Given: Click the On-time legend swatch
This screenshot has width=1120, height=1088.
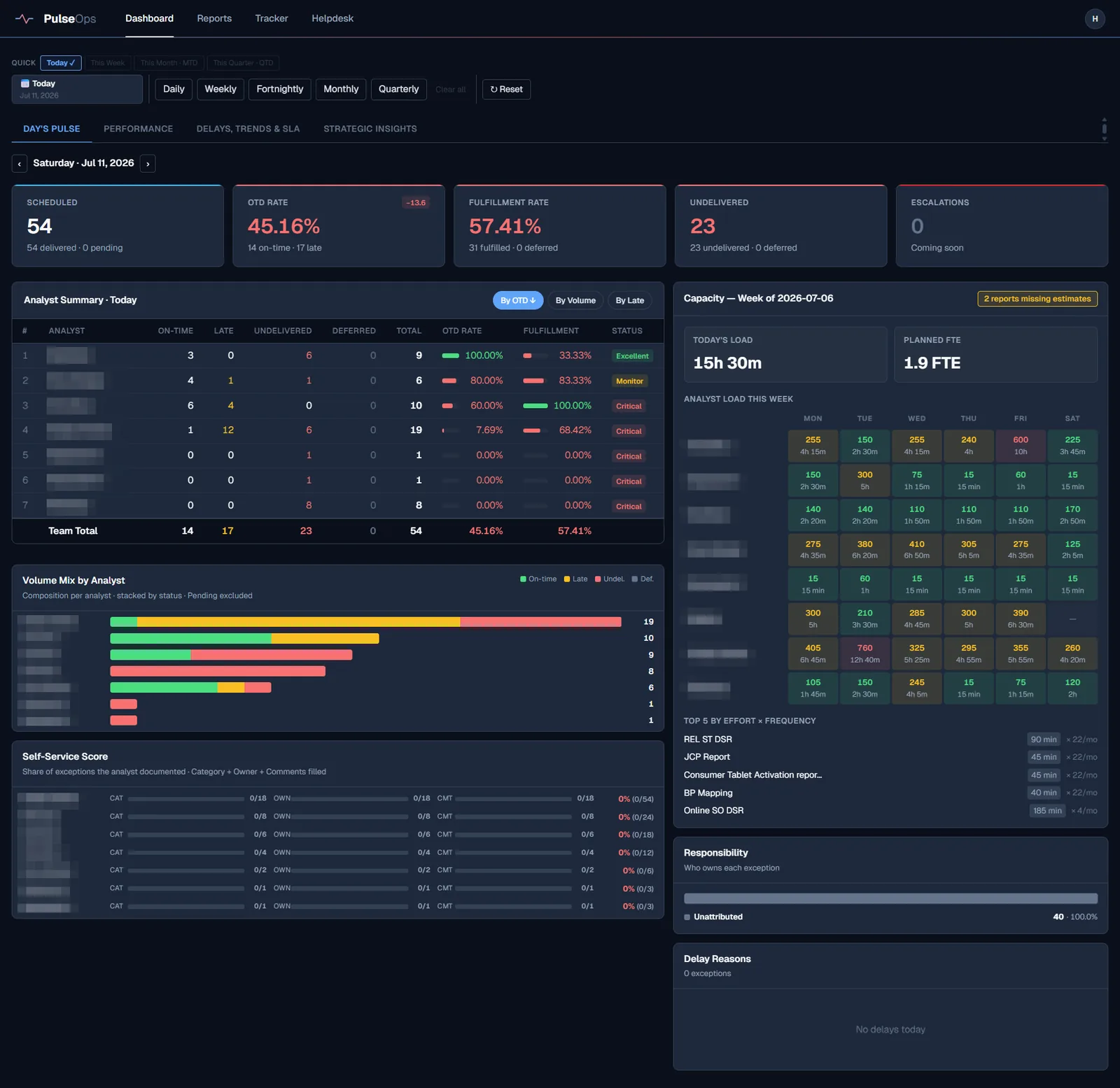Looking at the screenshot, I should pyautogui.click(x=523, y=579).
